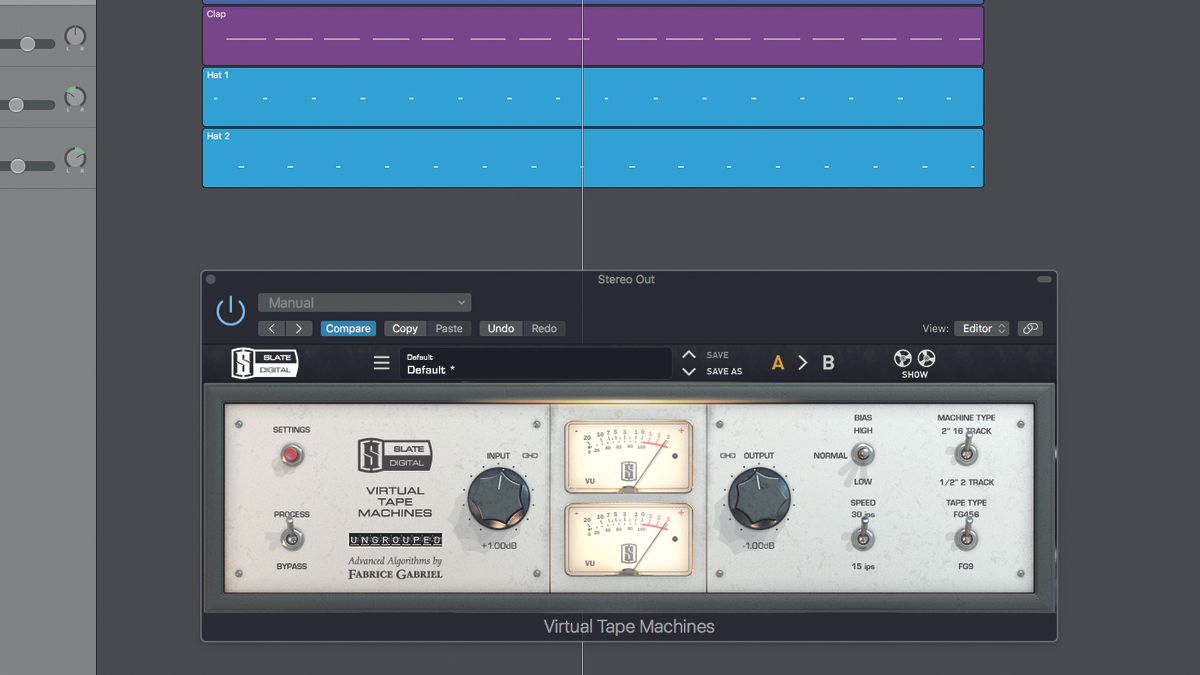This screenshot has height=675, width=1200.
Task: Switch to setting B in A/B compare
Action: click(827, 362)
